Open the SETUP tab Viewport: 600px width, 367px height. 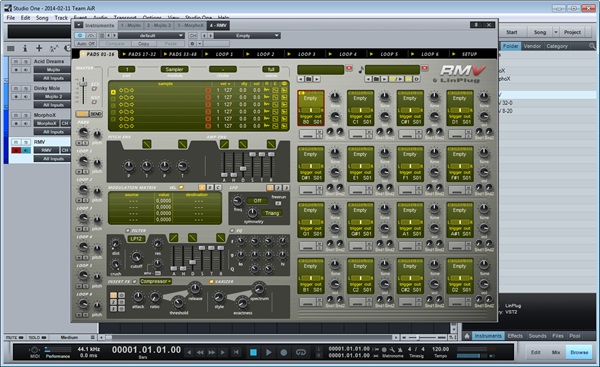(x=469, y=54)
